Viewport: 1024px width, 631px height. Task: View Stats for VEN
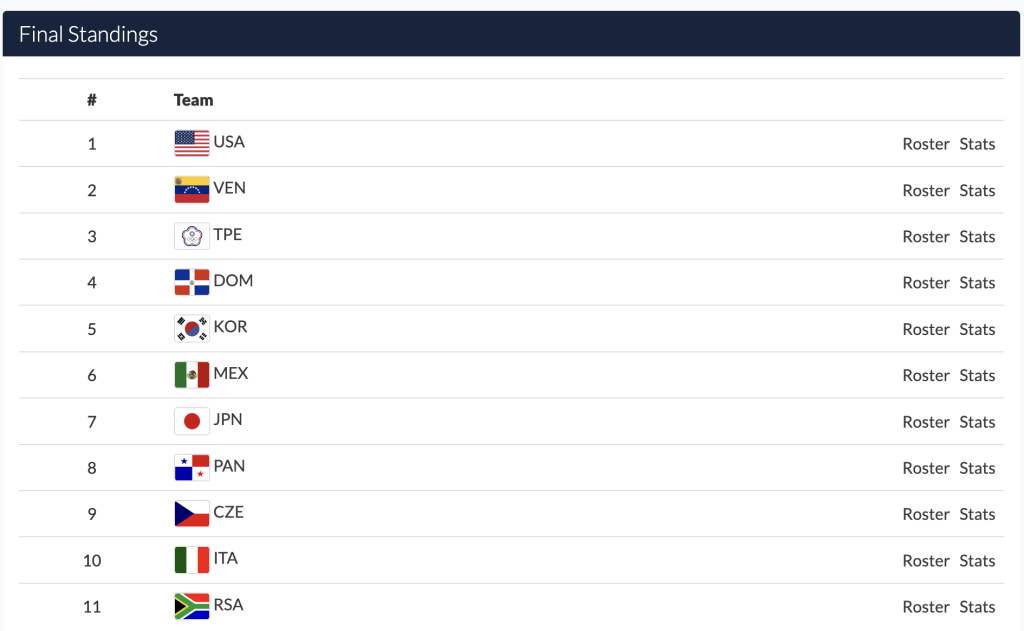click(977, 190)
